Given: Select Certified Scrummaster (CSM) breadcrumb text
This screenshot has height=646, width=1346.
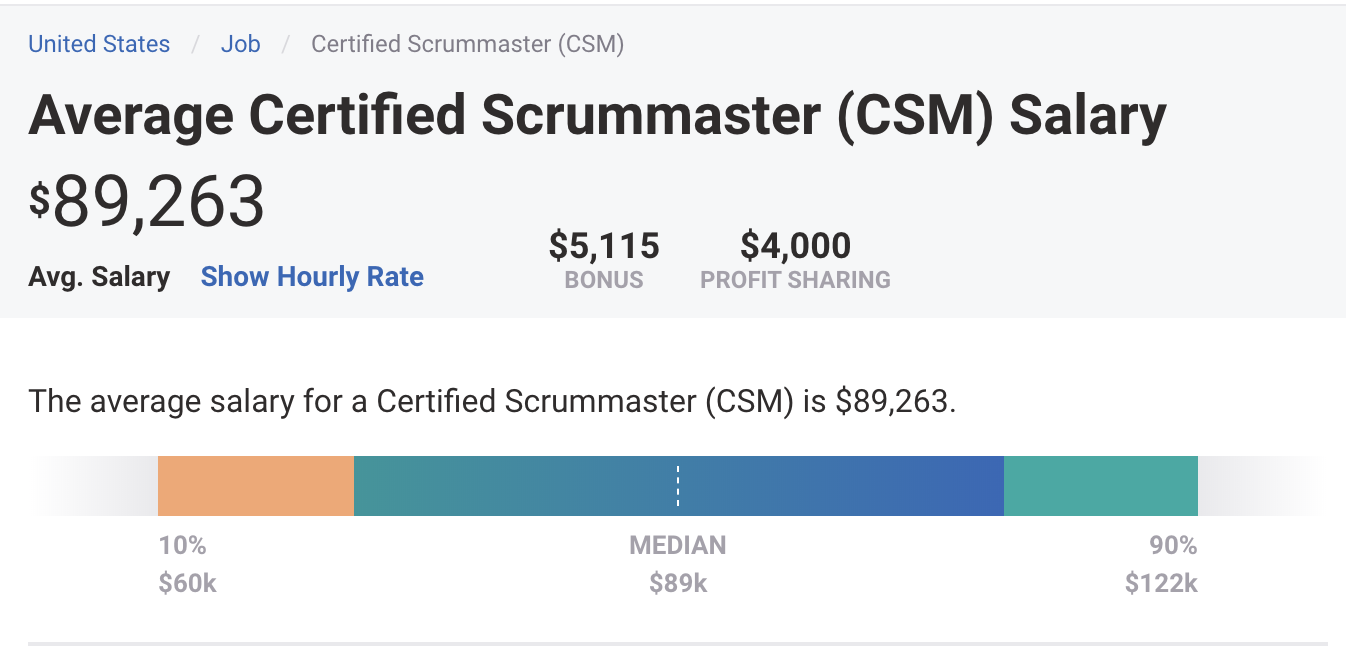Looking at the screenshot, I should 468,44.
